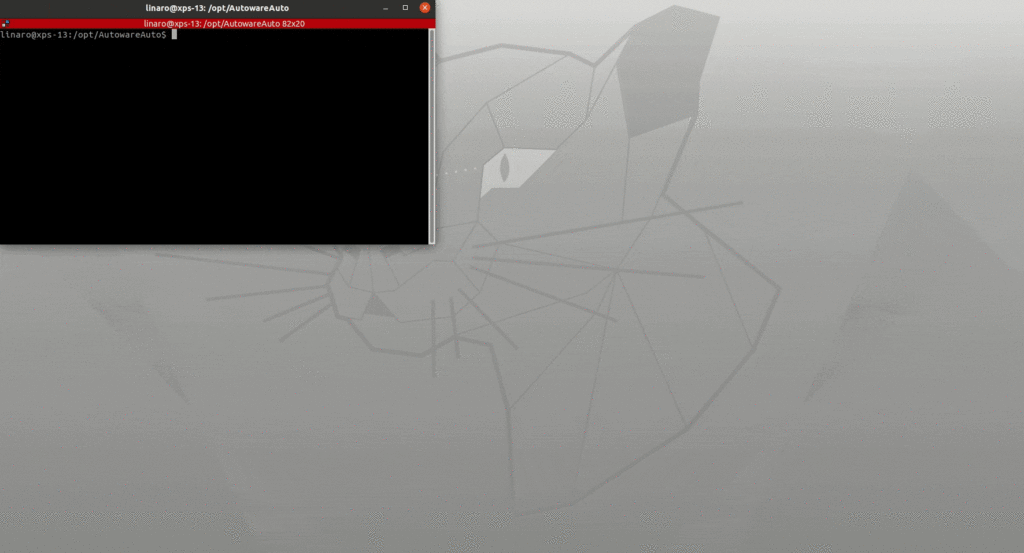Screen dimensions: 1024x553
Task: Click the cat's eye on the wallpaper
Action: (505, 168)
